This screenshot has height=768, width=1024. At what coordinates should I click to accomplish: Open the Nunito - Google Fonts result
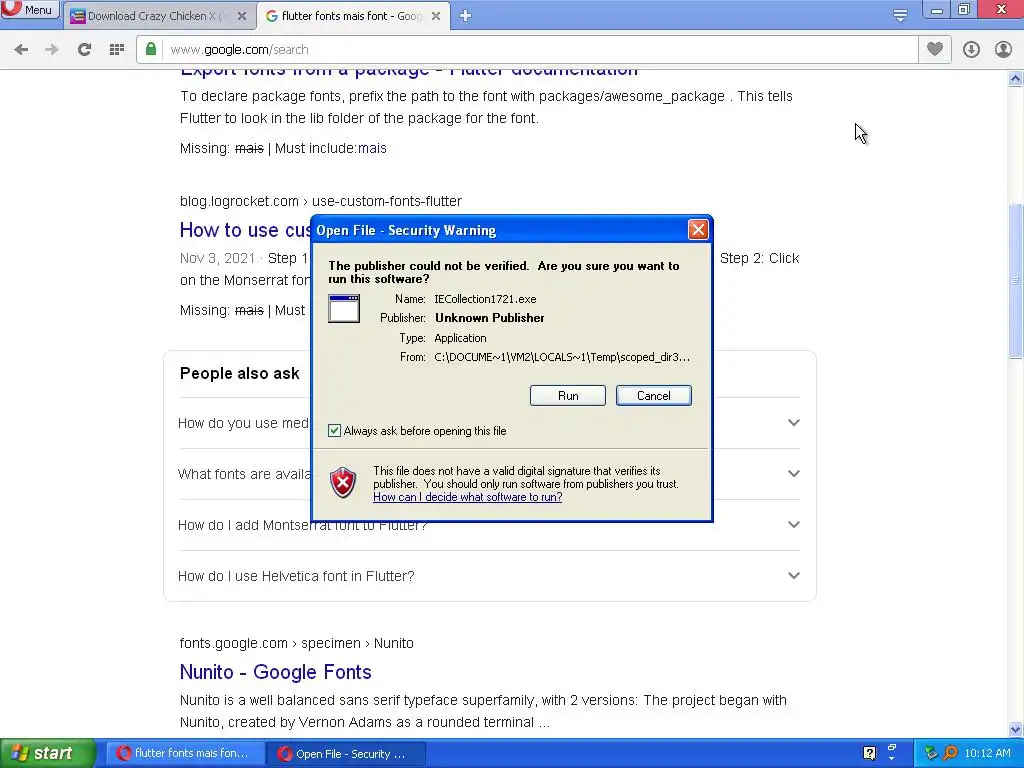tap(276, 672)
